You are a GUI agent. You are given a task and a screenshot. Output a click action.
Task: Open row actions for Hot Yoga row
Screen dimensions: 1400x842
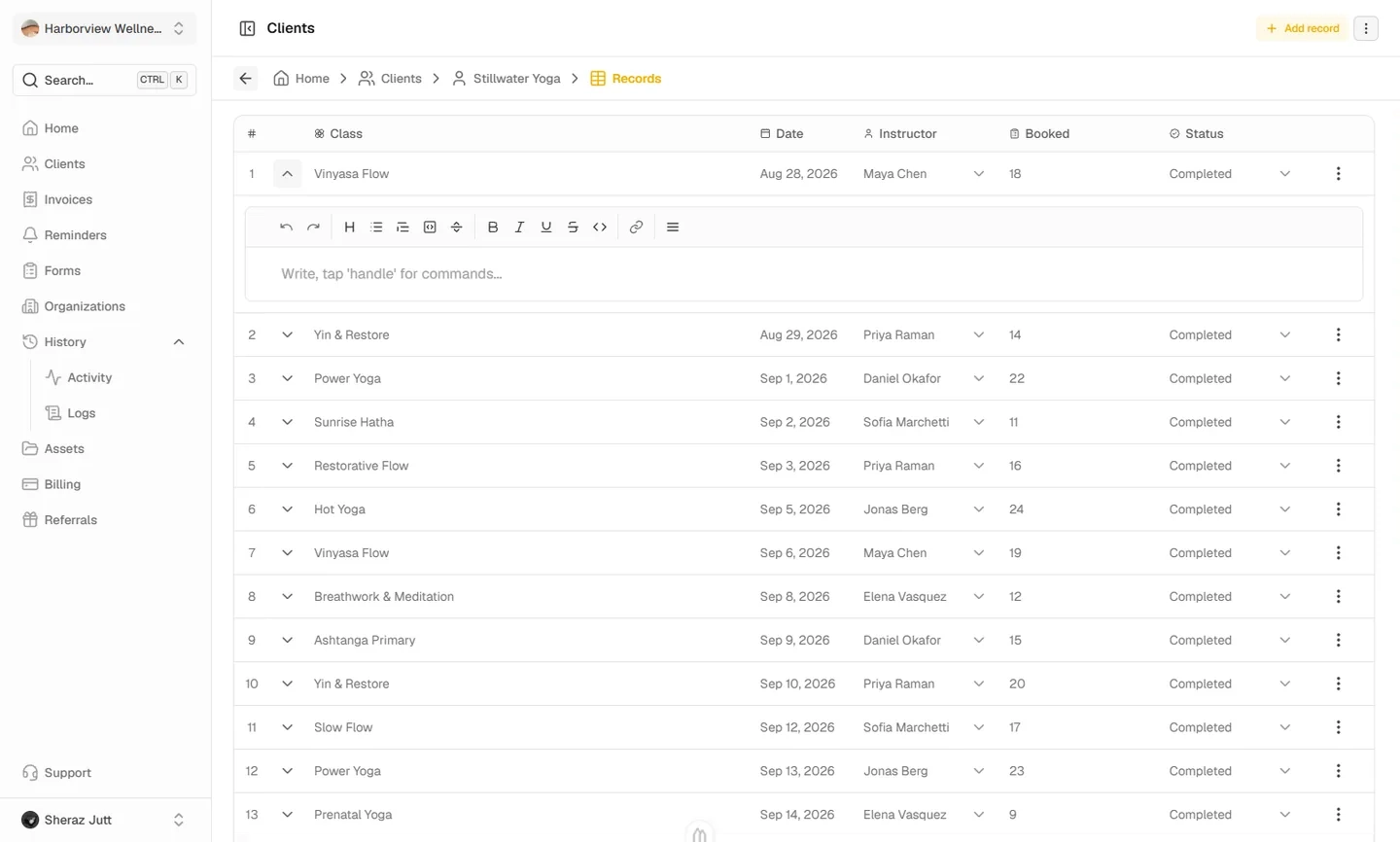pyautogui.click(x=1339, y=509)
